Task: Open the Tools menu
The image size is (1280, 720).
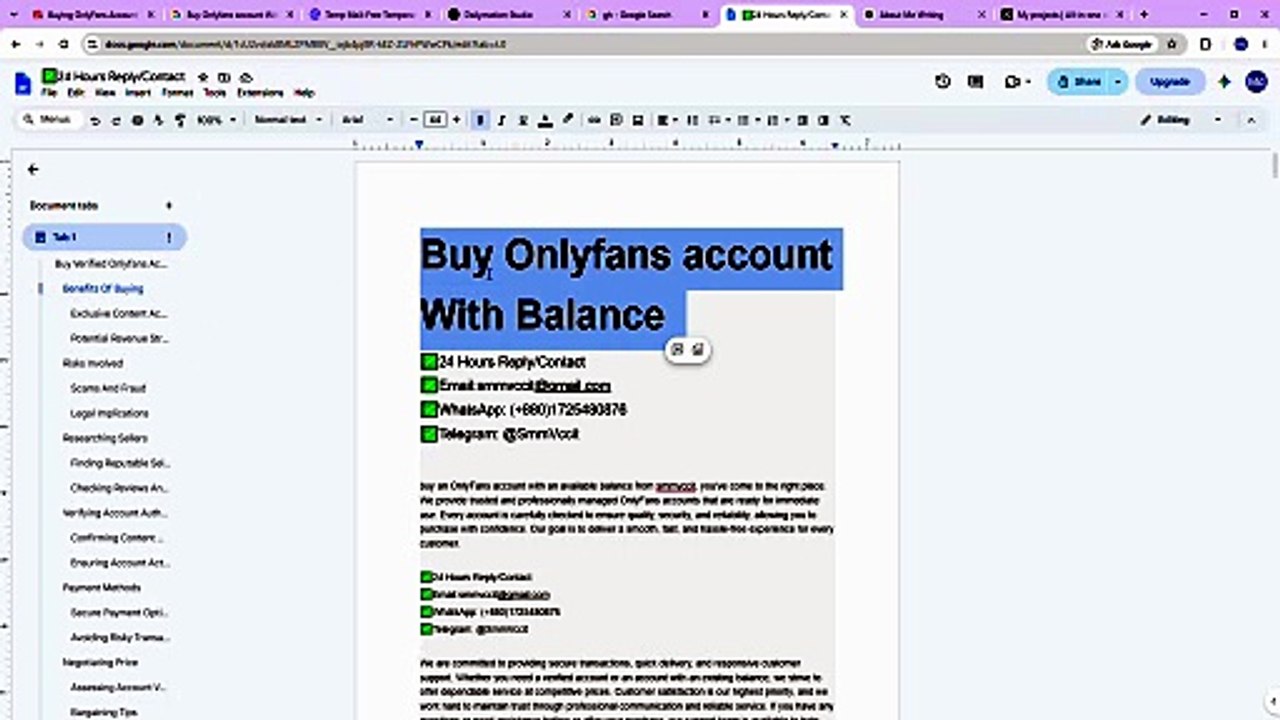Action: click(215, 93)
